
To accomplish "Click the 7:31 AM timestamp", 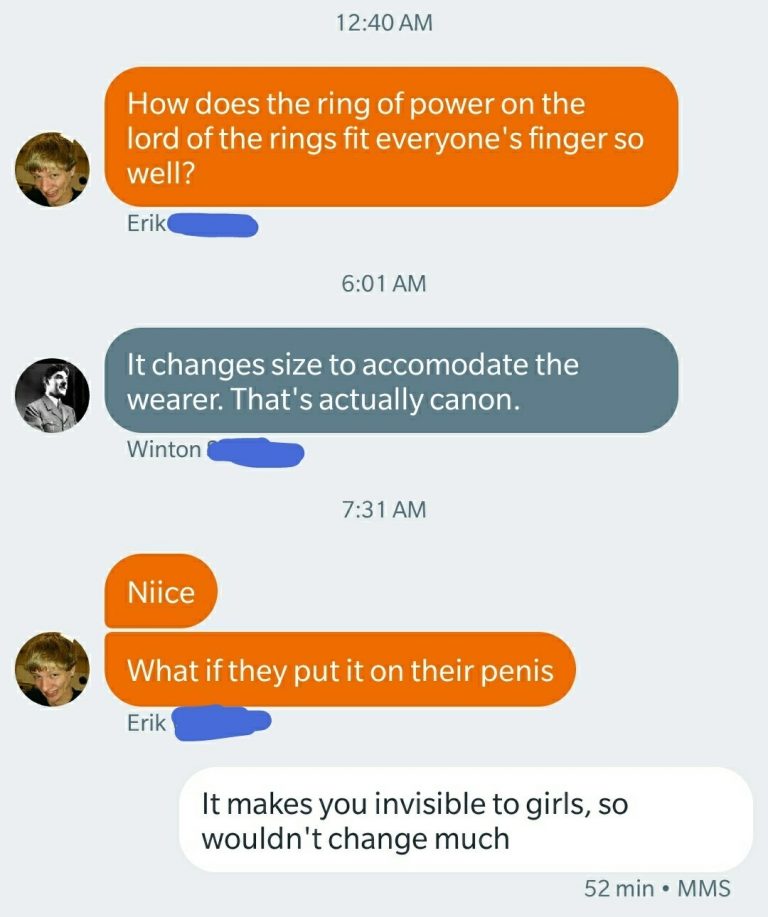I will [x=384, y=509].
